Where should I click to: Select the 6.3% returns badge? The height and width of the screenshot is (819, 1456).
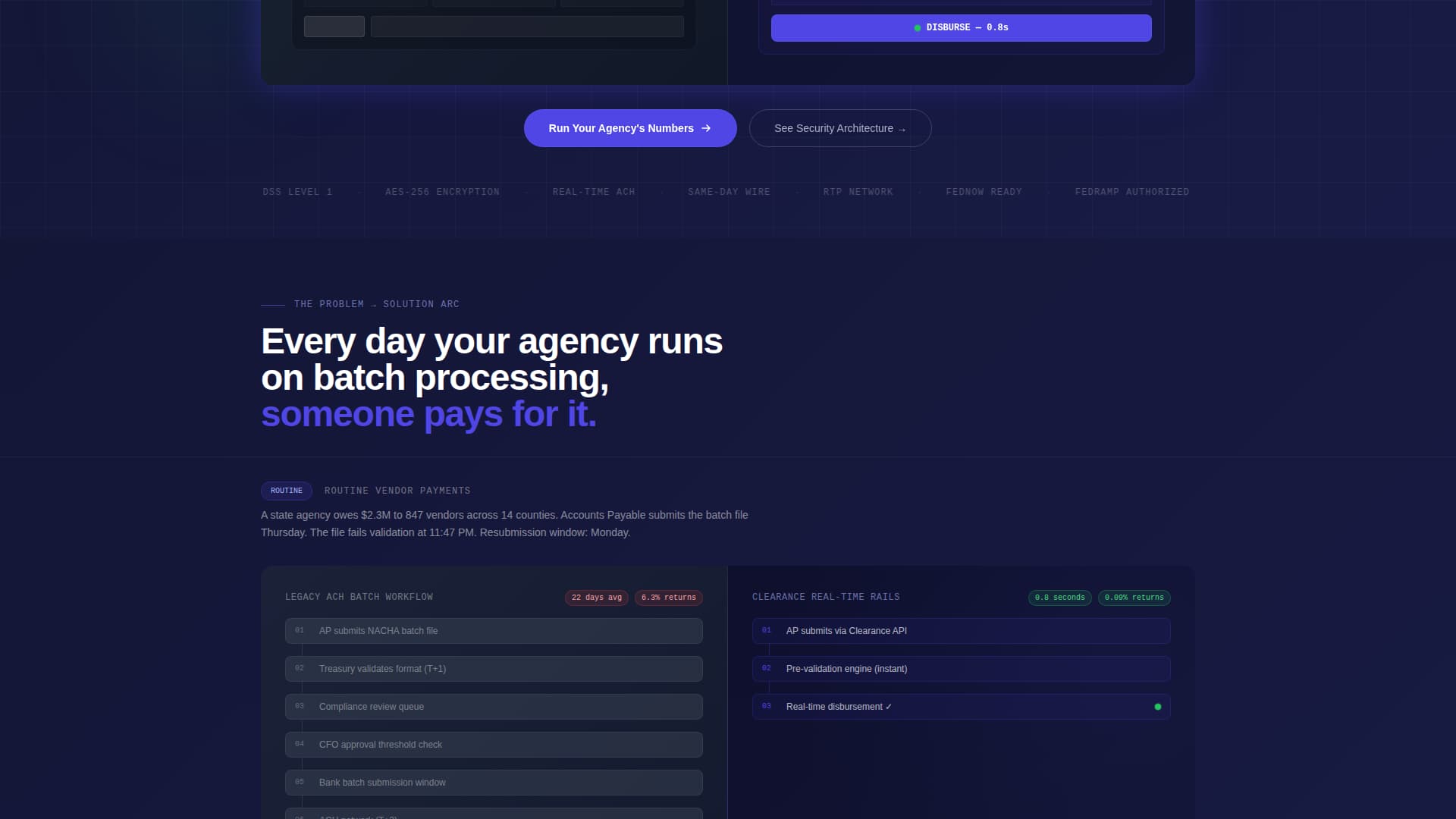point(669,597)
